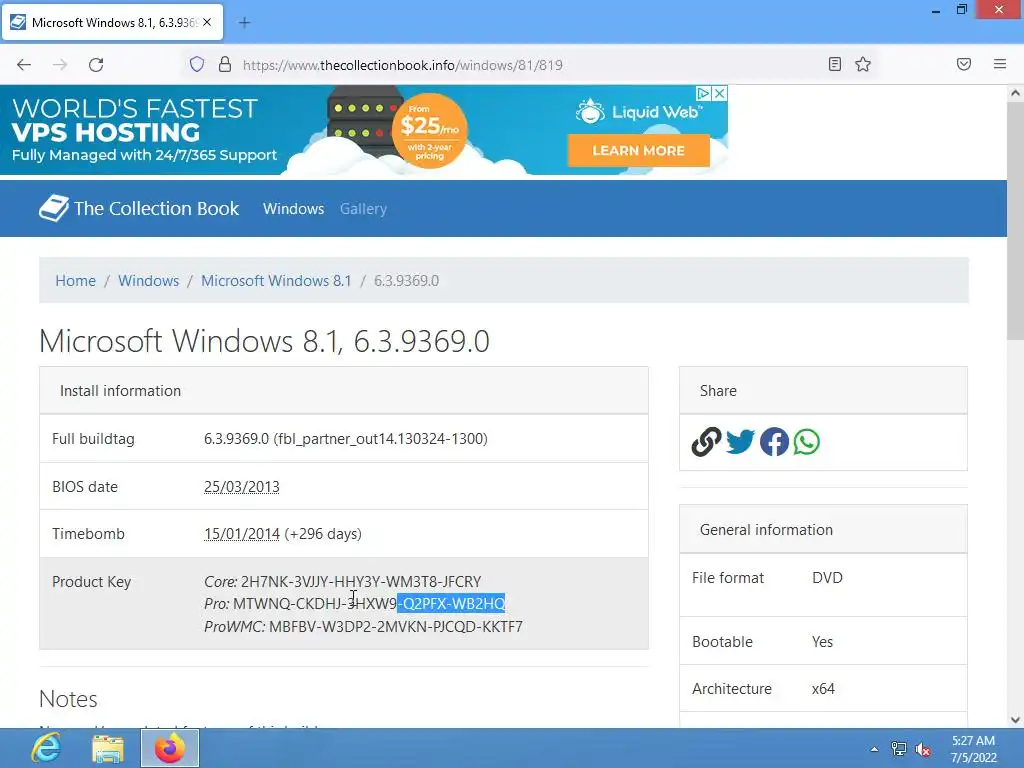Save page to Pocket

coord(964,64)
